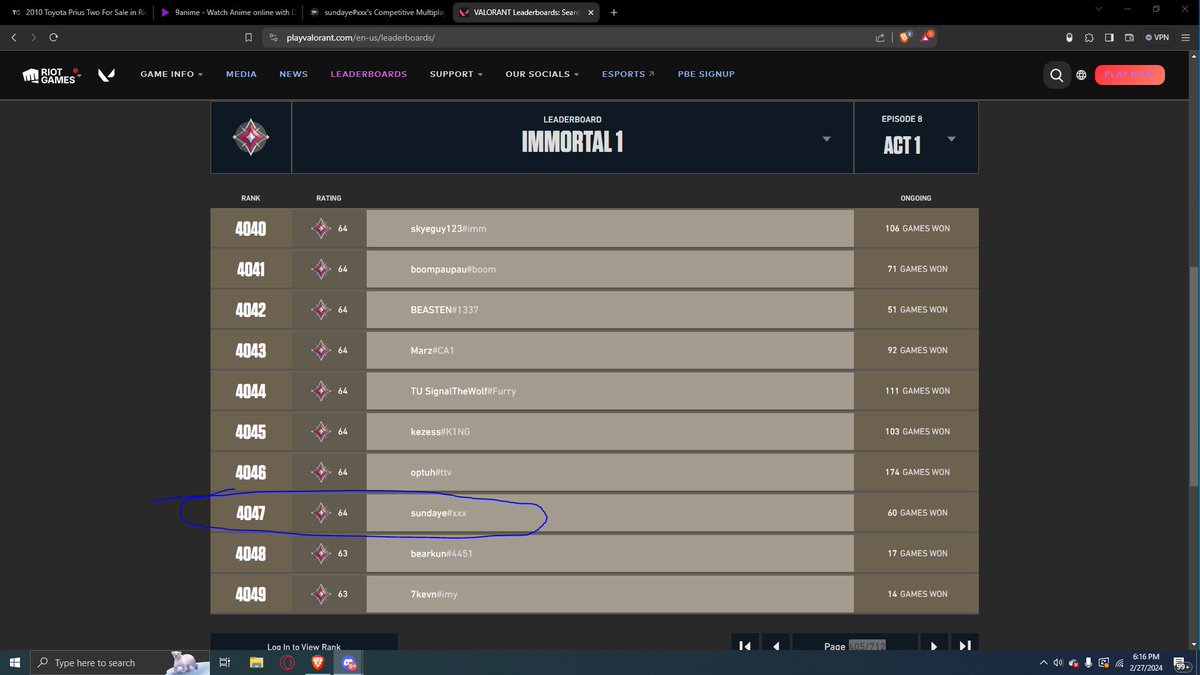Click the bookmark icon in address bar

248,37
